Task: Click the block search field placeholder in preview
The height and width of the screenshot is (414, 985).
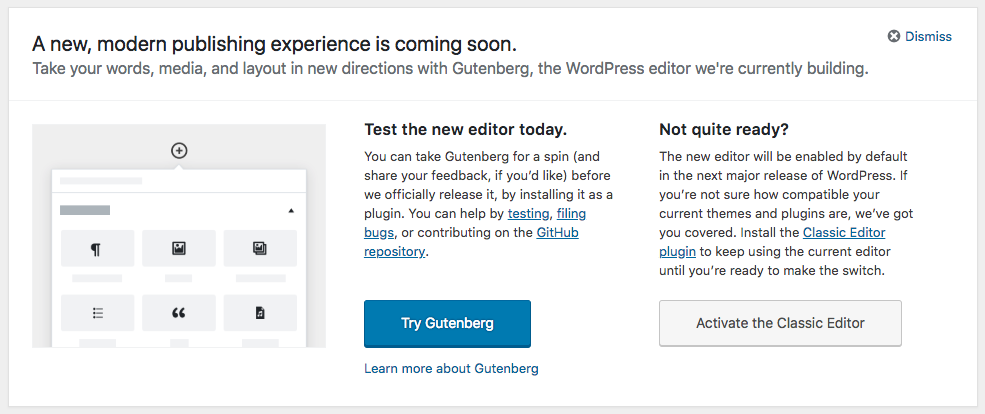Action: (x=101, y=181)
